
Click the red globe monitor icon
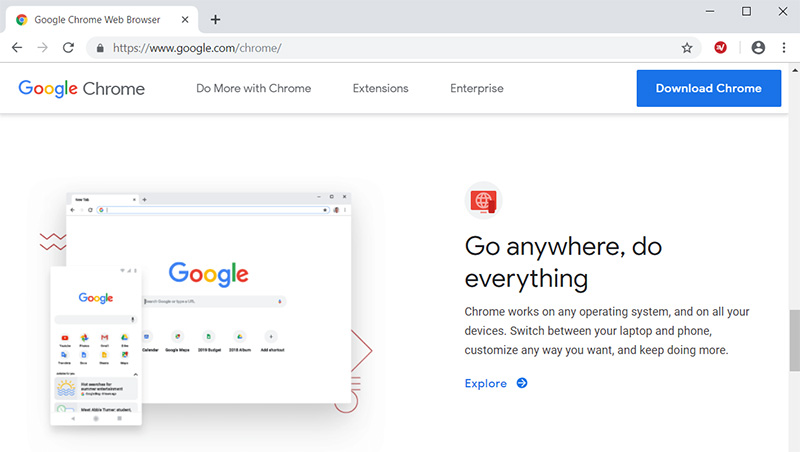(x=483, y=200)
